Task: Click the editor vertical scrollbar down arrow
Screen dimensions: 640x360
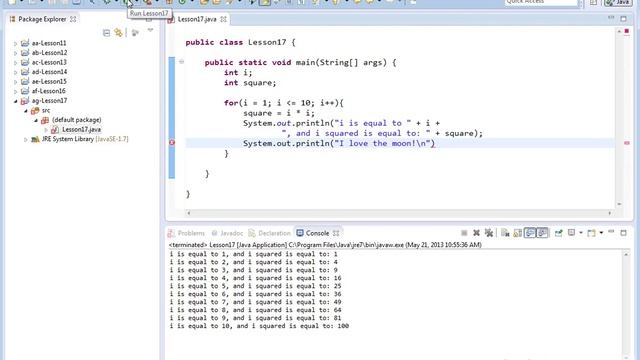Action: pos(619,204)
